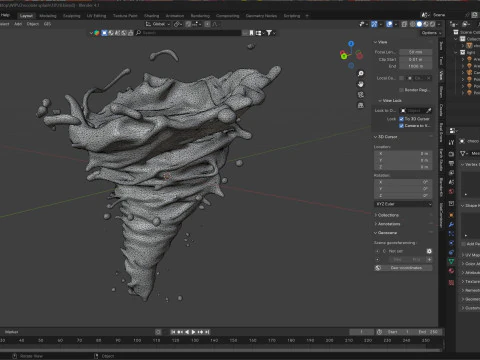Image resolution: width=480 pixels, height=360 pixels.
Task: Toggle the camera view icon
Action: pos(361,95)
